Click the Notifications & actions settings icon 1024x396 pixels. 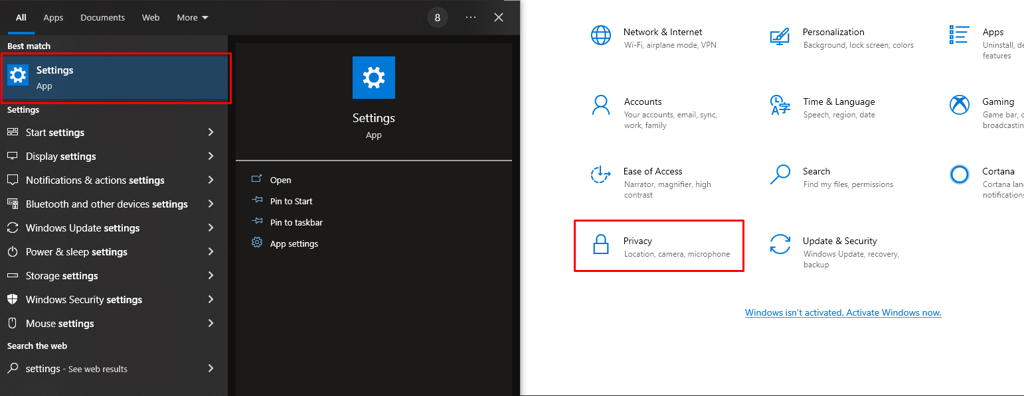click(12, 180)
